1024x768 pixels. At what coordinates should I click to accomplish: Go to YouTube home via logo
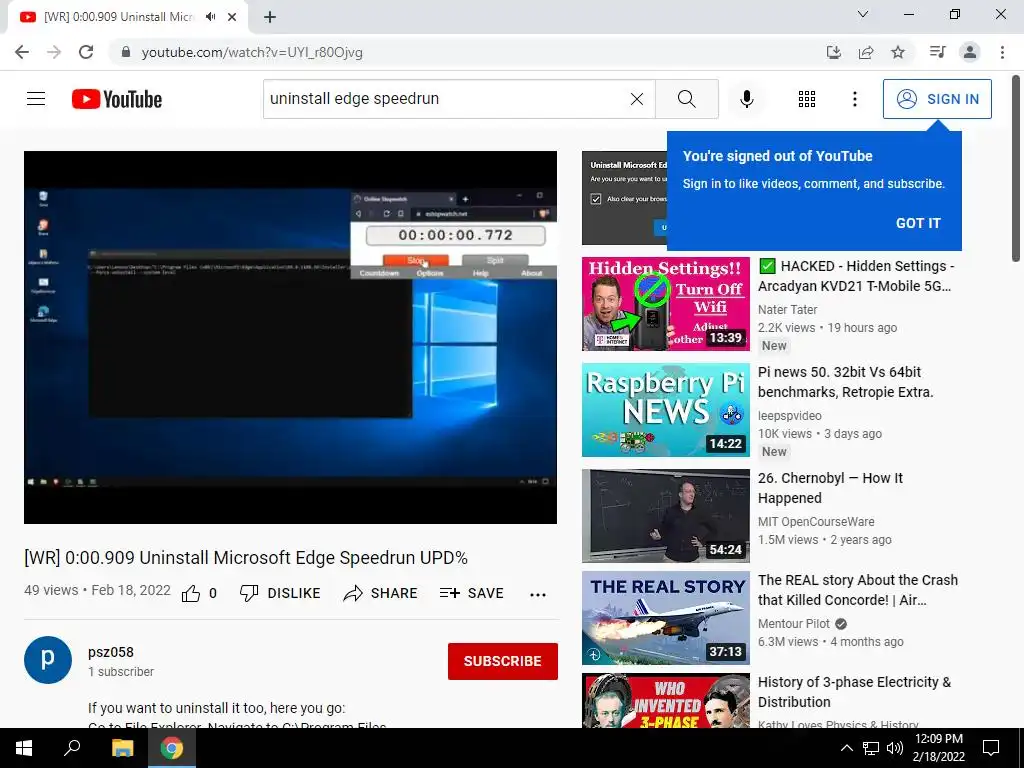point(117,99)
